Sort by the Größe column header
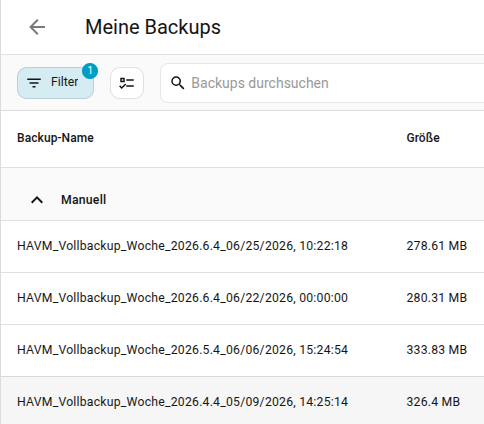 click(x=423, y=138)
